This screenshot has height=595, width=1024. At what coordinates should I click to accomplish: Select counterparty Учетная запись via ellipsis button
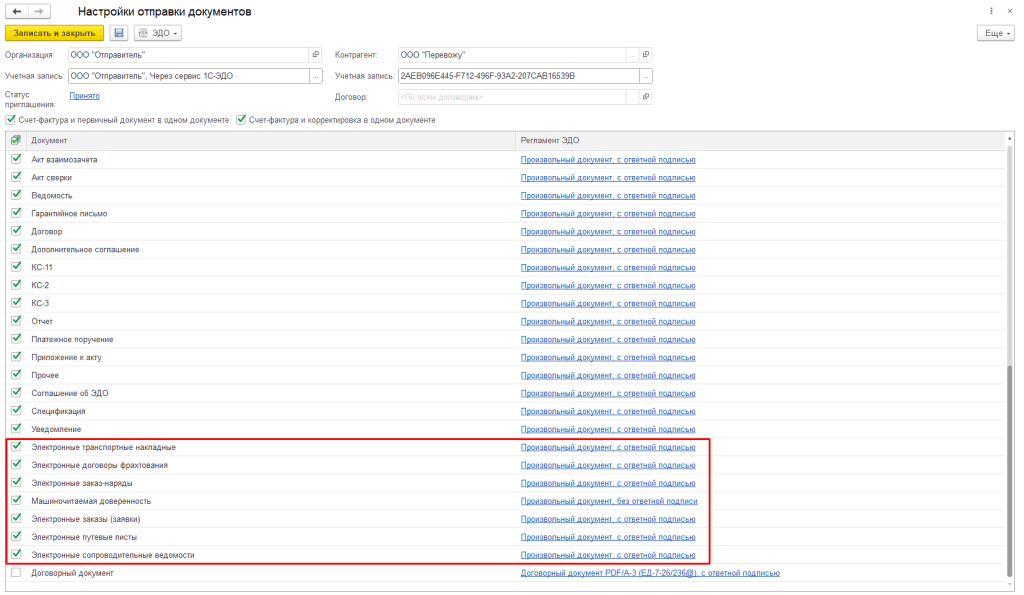[646, 76]
